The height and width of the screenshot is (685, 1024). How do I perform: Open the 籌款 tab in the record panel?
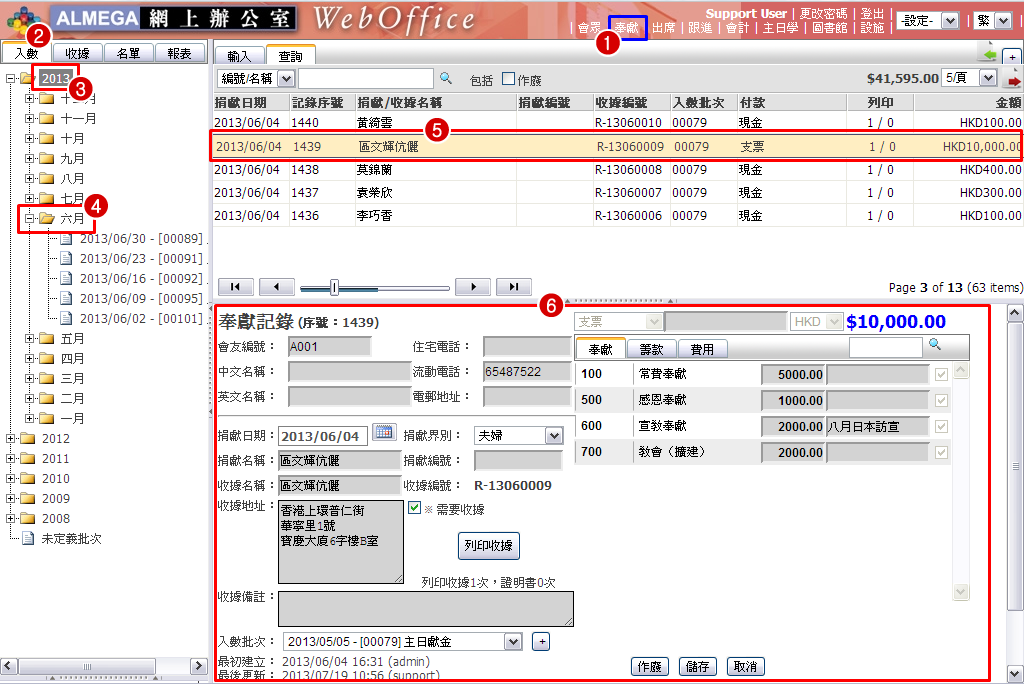coord(652,349)
